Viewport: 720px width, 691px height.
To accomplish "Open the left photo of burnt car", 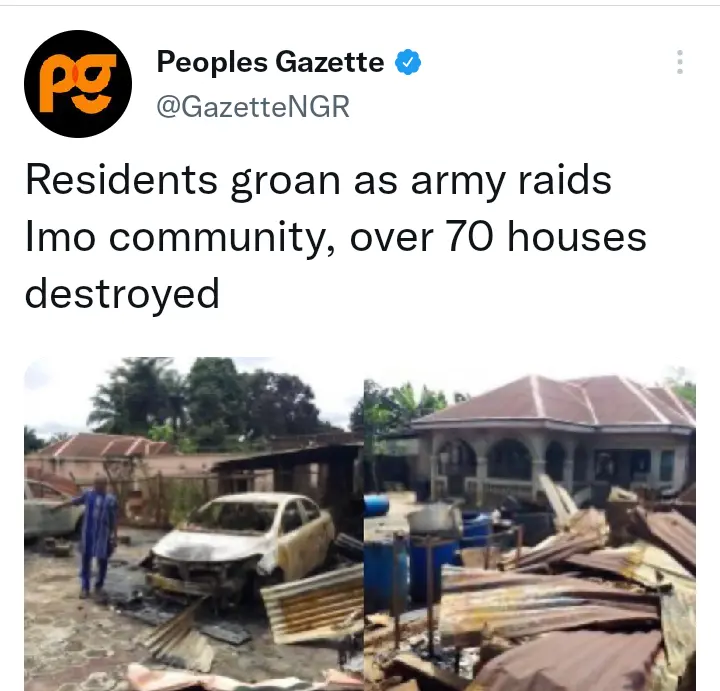I will pyautogui.click(x=194, y=524).
